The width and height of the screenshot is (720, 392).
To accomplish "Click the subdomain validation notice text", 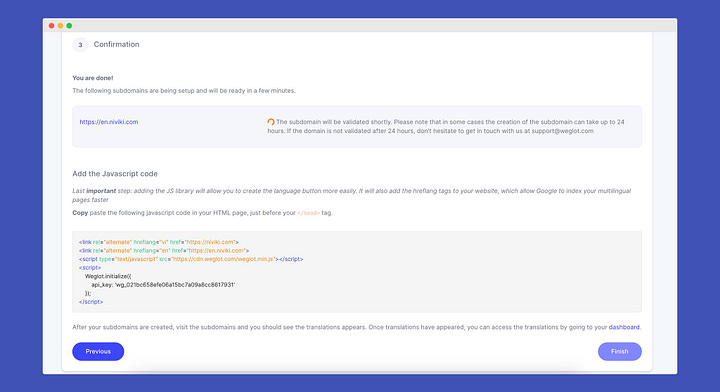I will (x=446, y=126).
